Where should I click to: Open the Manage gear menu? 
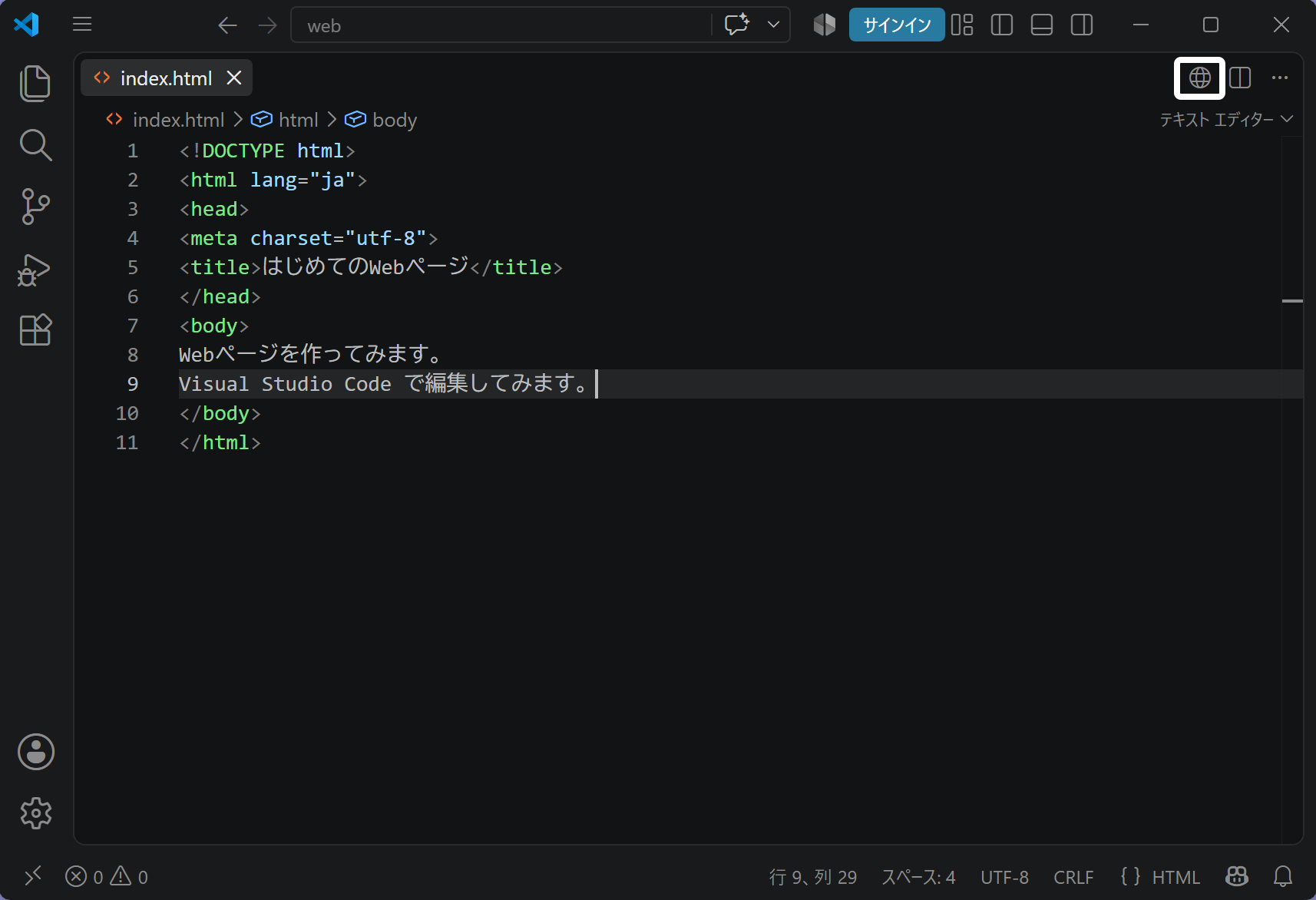click(x=35, y=813)
